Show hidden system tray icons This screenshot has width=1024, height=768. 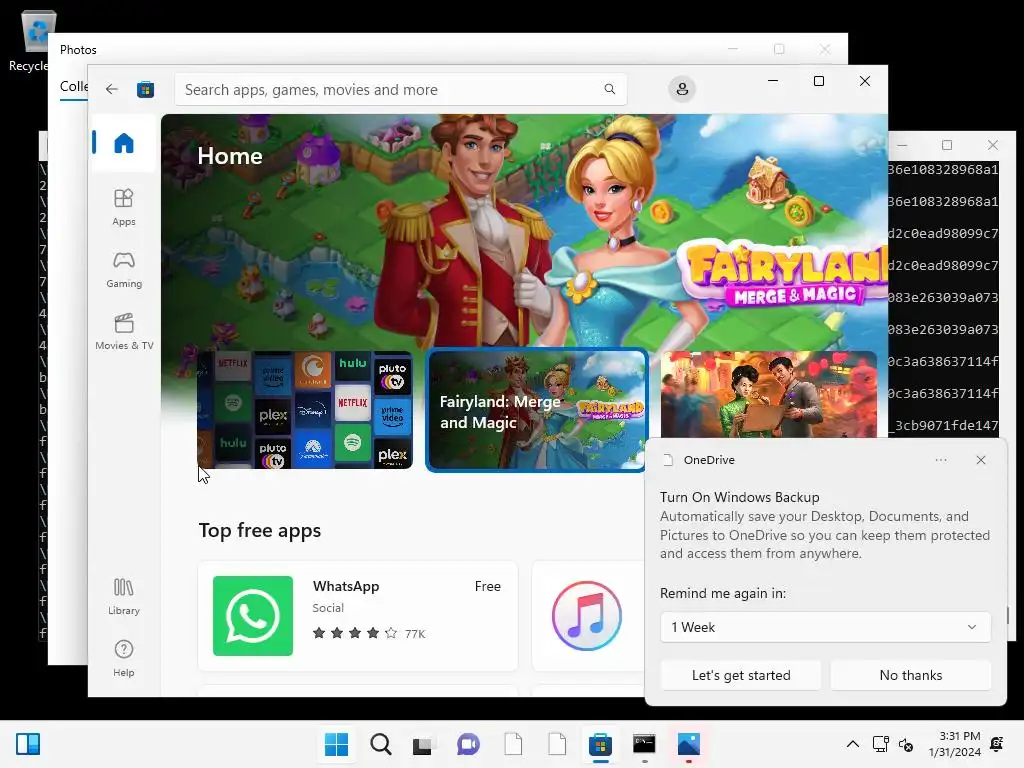[x=852, y=744]
